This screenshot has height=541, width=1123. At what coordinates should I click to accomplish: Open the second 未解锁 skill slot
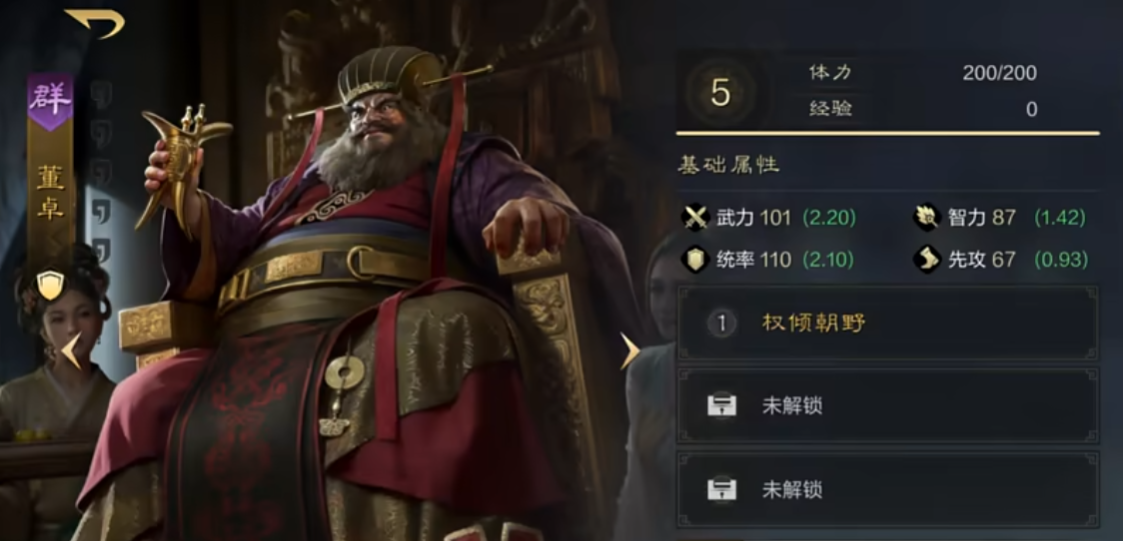pyautogui.click(x=888, y=490)
